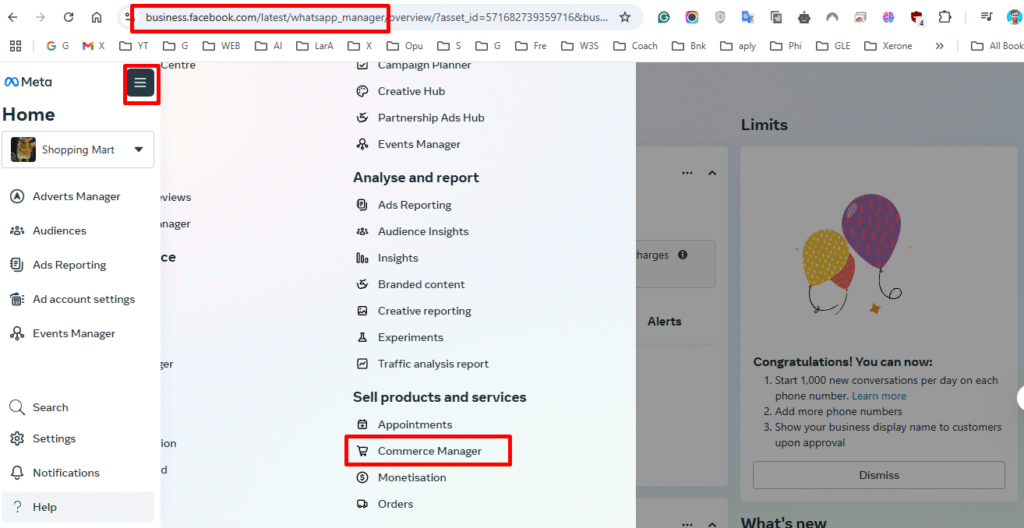The height and width of the screenshot is (528, 1024).
Task: Click the Audiences icon in the sidebar
Action: [18, 231]
